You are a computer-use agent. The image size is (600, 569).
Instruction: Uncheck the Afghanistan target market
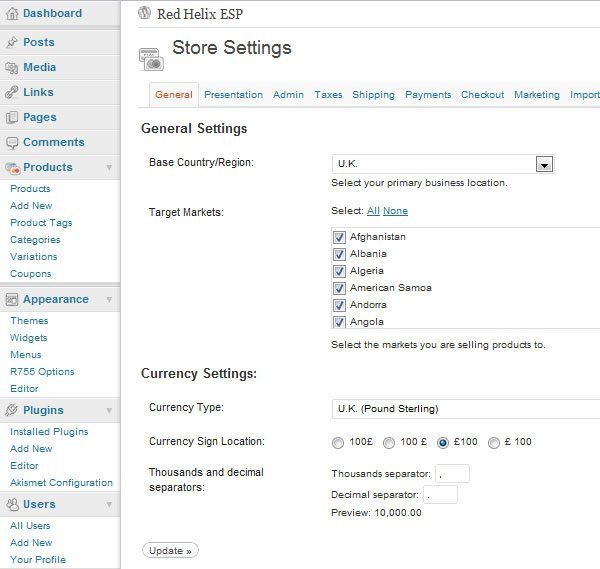click(339, 237)
